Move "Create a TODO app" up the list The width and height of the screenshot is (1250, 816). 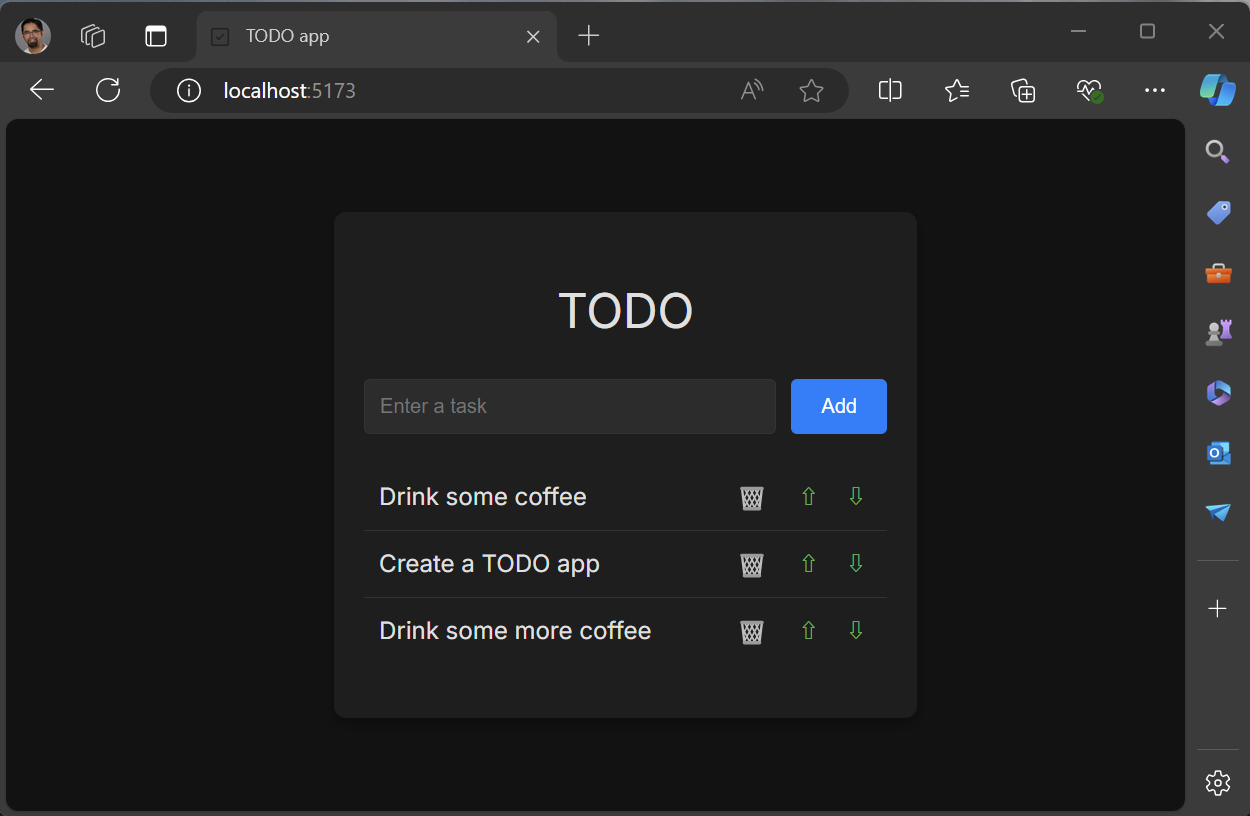click(808, 563)
